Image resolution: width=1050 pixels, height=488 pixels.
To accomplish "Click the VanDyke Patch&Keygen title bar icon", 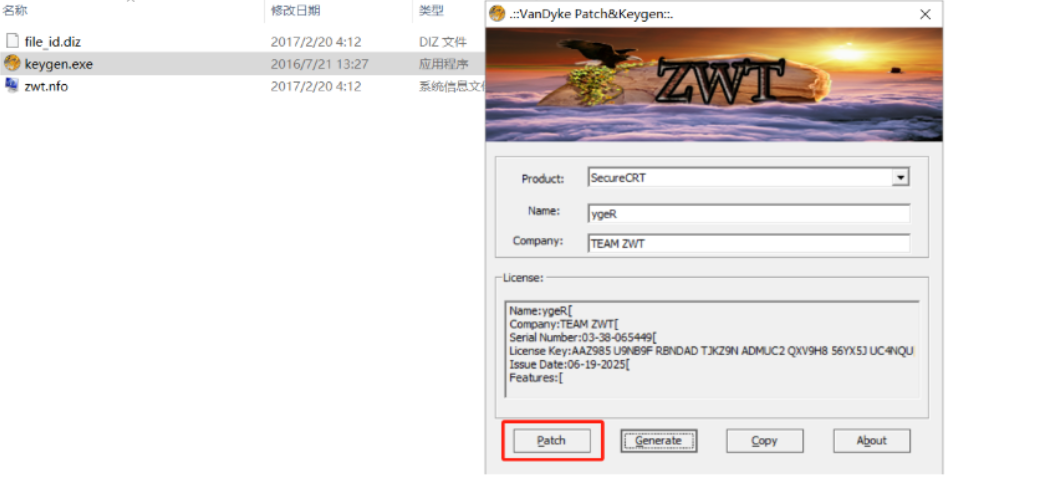I will 497,13.
